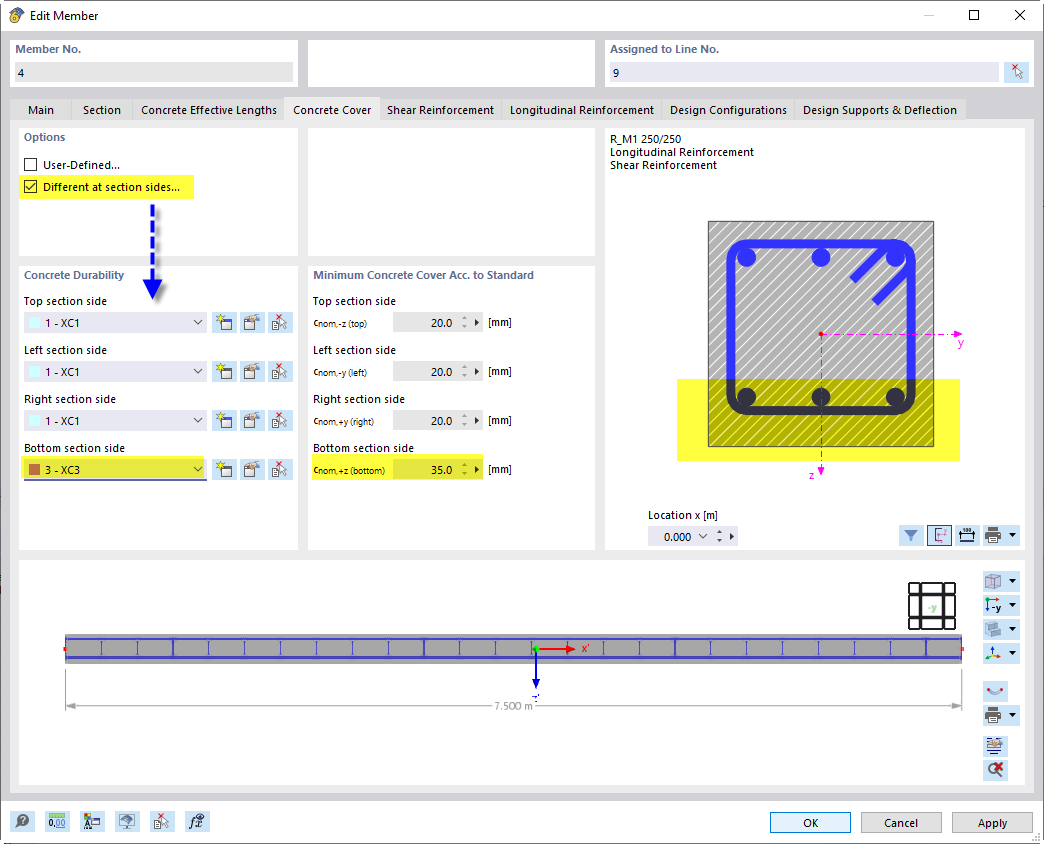Screen dimensions: 1044x844
Task: Edit durability of Left section side
Action: click(252, 371)
